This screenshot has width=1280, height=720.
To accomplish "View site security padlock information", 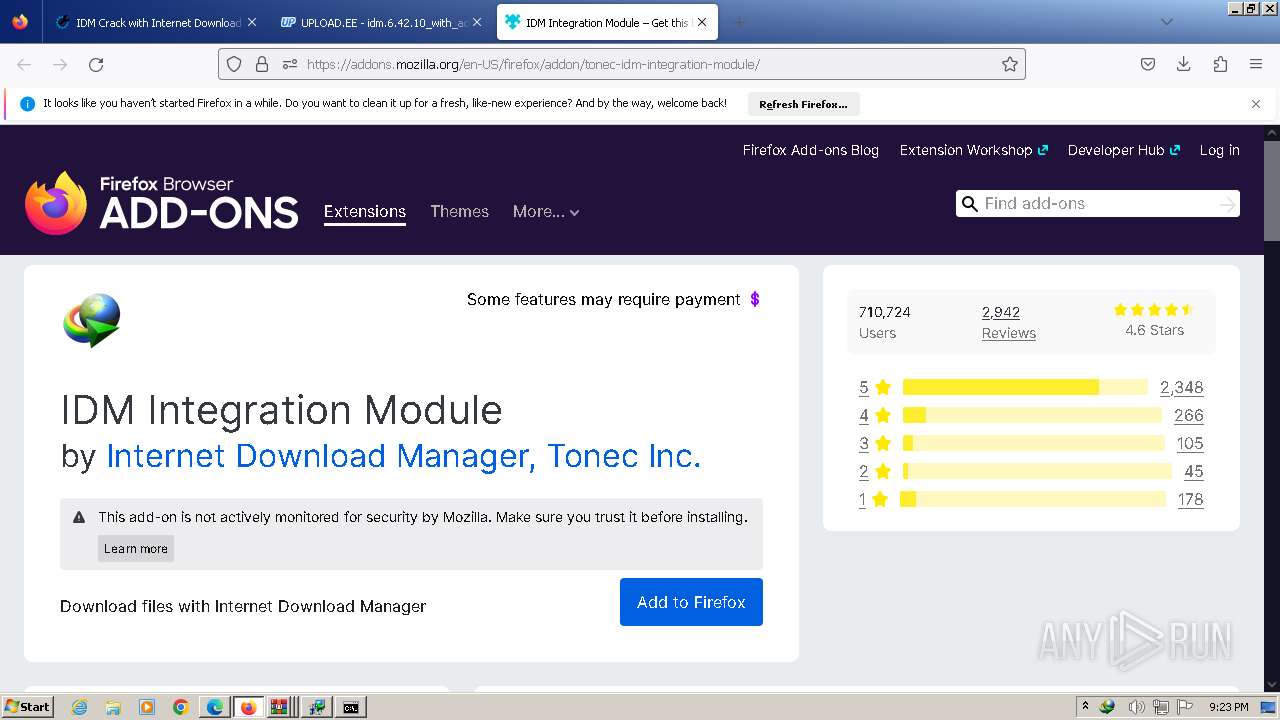I will pyautogui.click(x=262, y=64).
